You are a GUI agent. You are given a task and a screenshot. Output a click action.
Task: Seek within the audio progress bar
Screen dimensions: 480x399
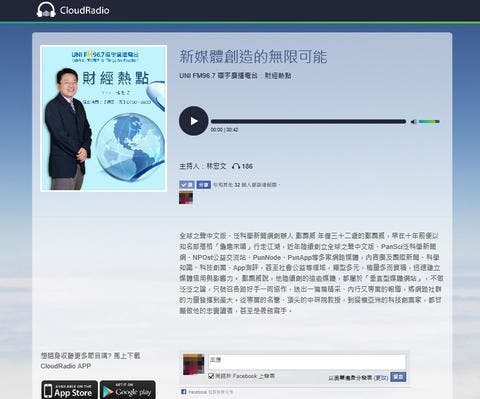[308, 122]
